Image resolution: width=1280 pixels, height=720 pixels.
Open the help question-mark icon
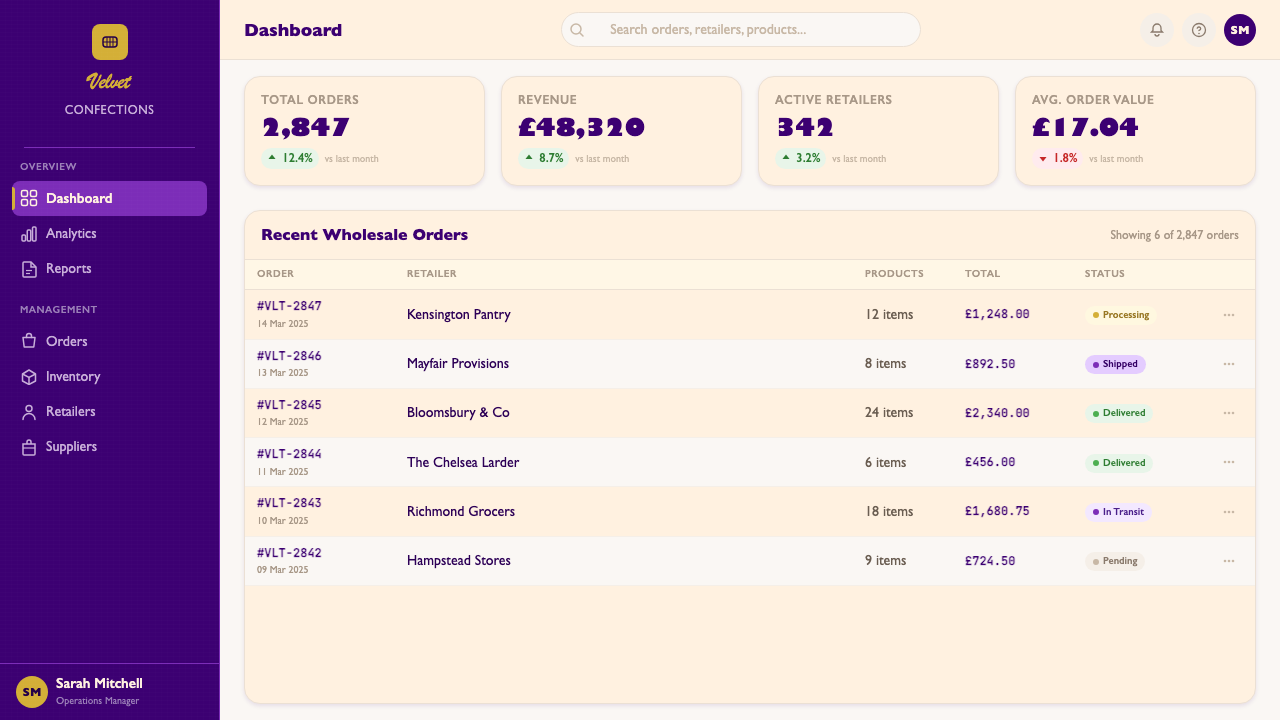coord(1199,30)
